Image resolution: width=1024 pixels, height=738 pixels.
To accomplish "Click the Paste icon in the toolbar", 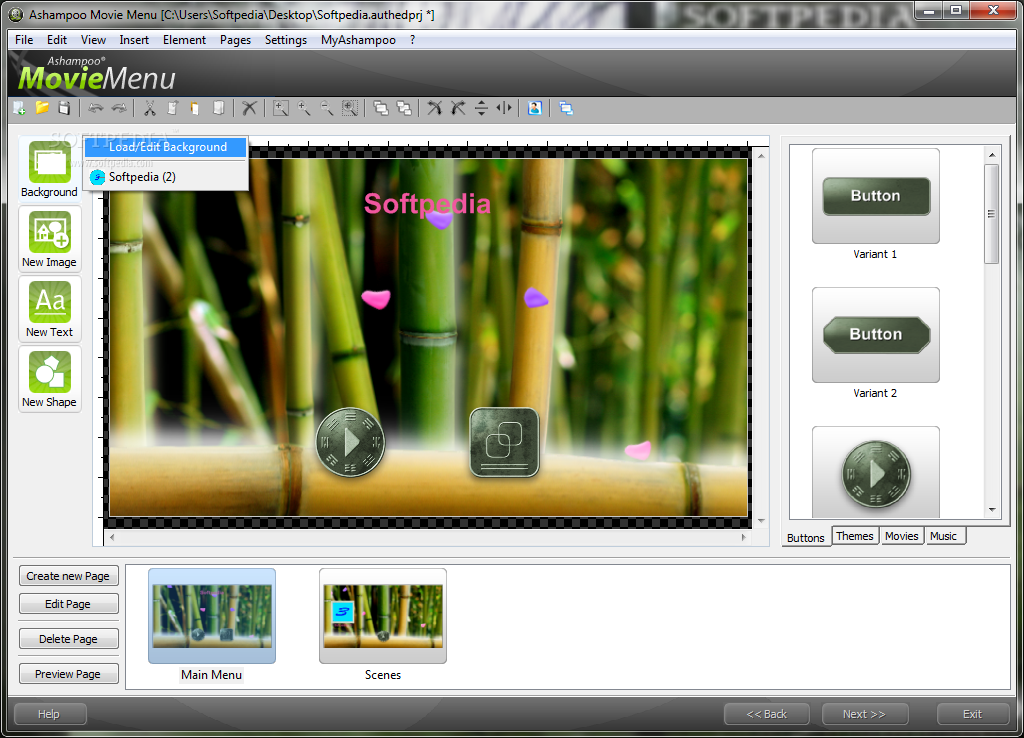I will pos(195,108).
